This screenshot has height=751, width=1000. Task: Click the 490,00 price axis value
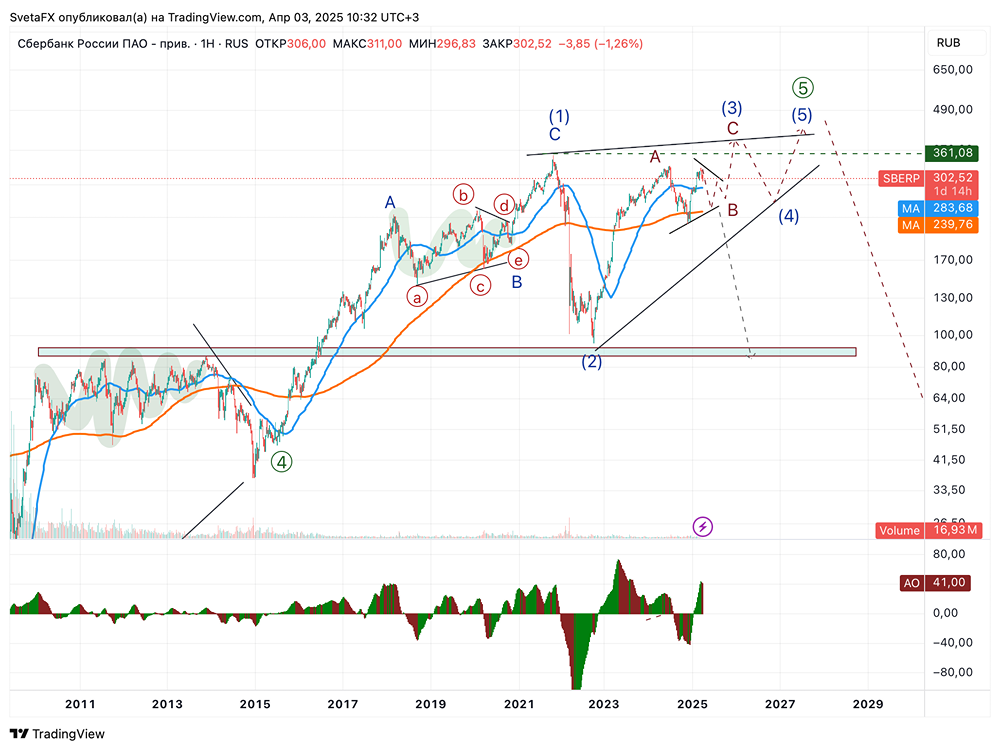[953, 109]
